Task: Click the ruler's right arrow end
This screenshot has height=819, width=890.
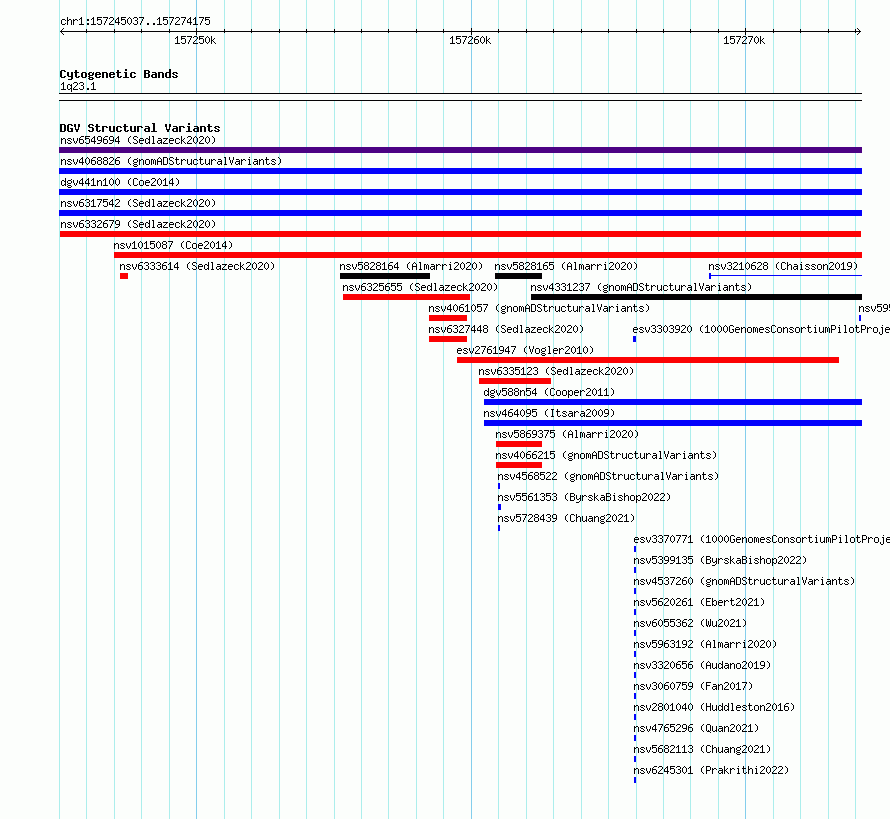Action: [x=858, y=31]
